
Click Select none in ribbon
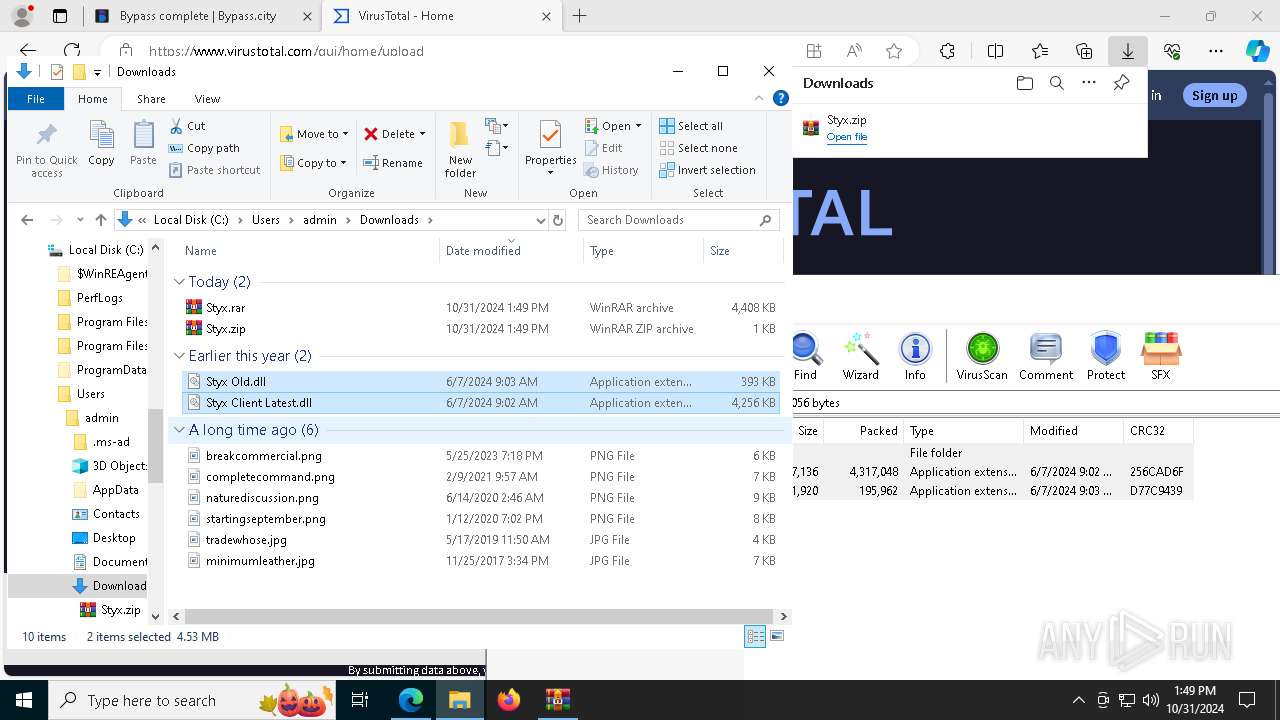pos(698,148)
